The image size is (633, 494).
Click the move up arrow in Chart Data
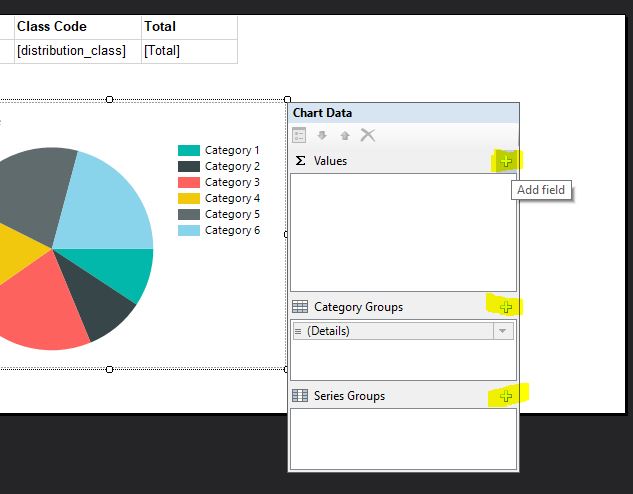pos(344,135)
